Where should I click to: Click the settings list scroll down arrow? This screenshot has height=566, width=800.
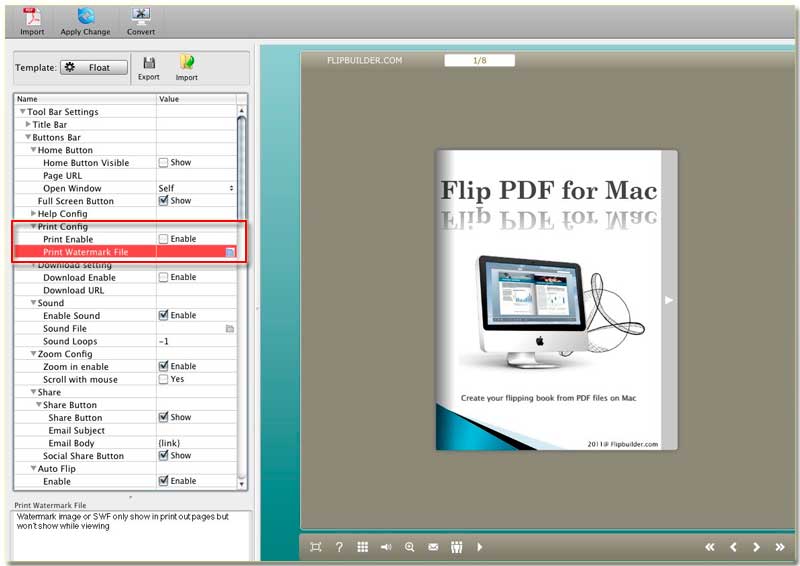242,484
